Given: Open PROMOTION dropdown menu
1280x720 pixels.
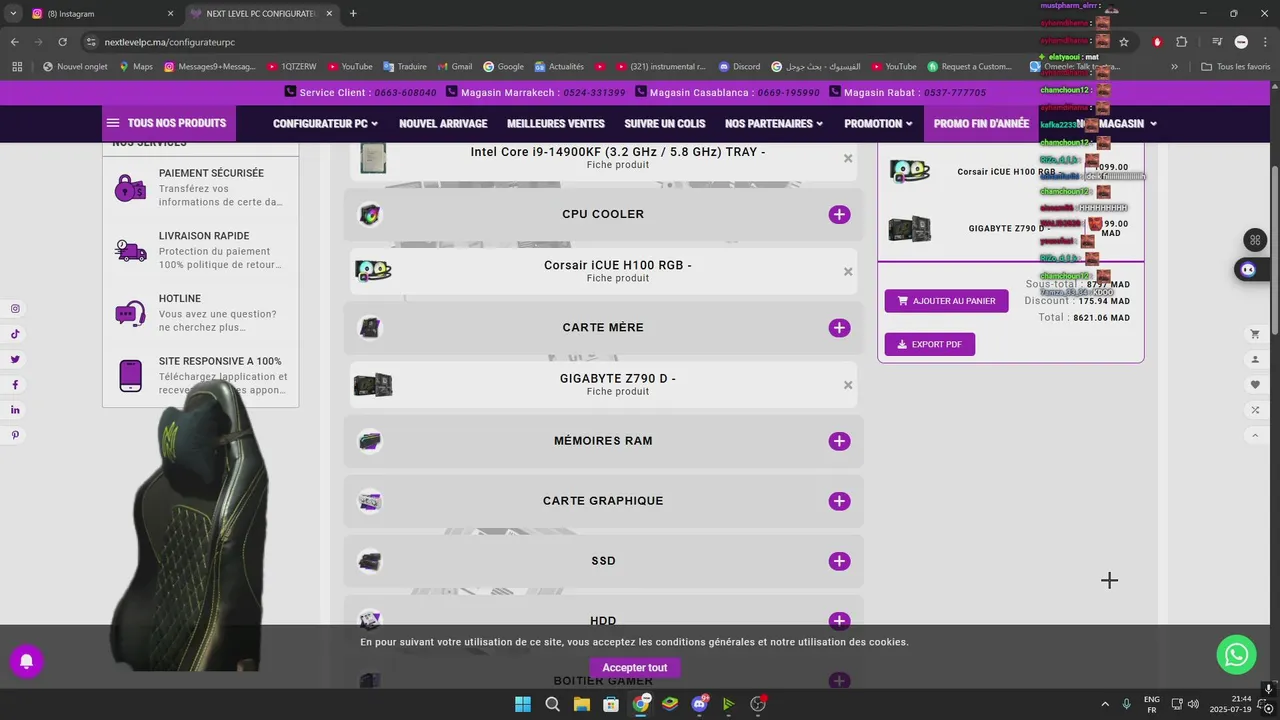Looking at the screenshot, I should pos(879,124).
